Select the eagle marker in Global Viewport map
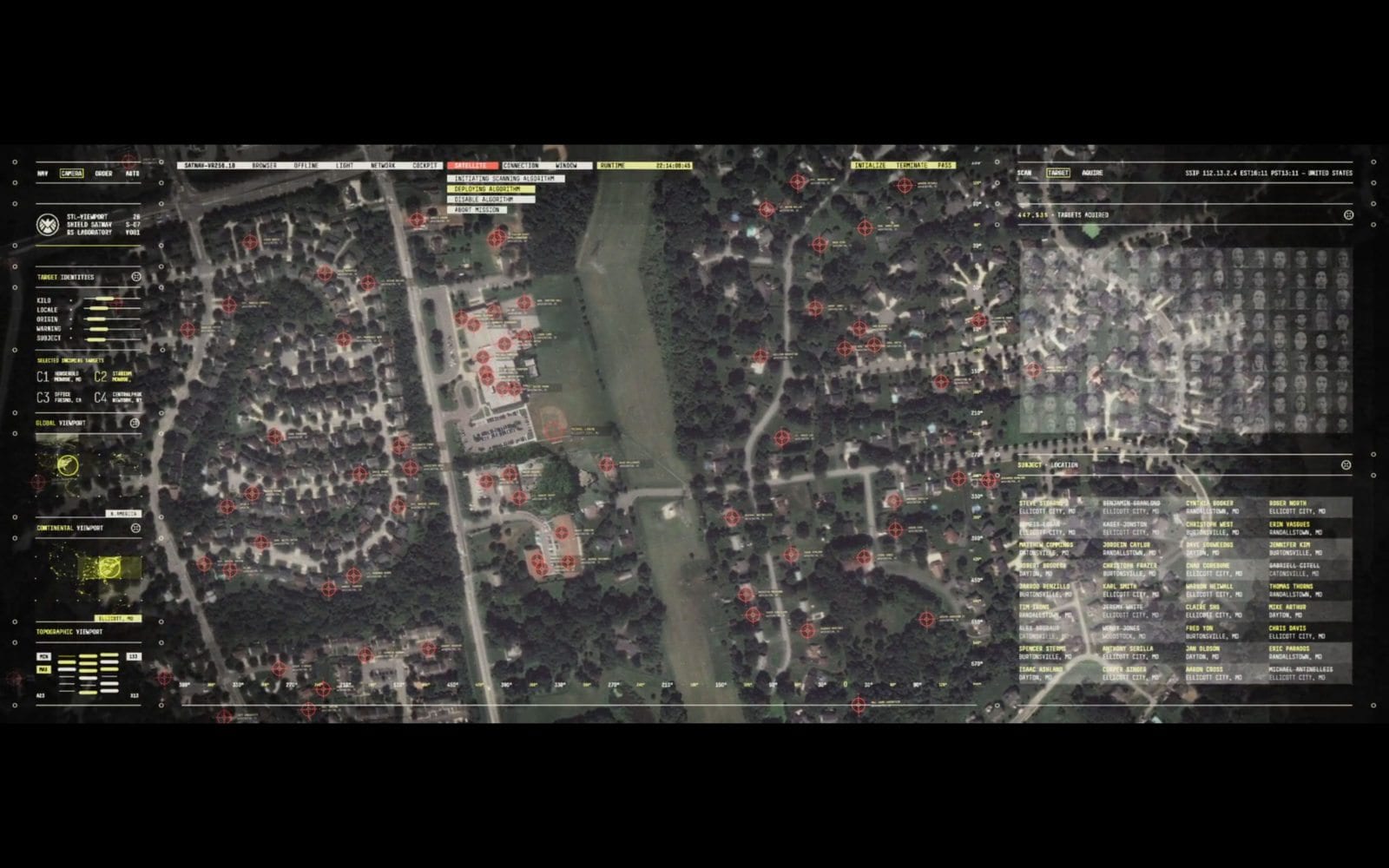 pos(67,466)
